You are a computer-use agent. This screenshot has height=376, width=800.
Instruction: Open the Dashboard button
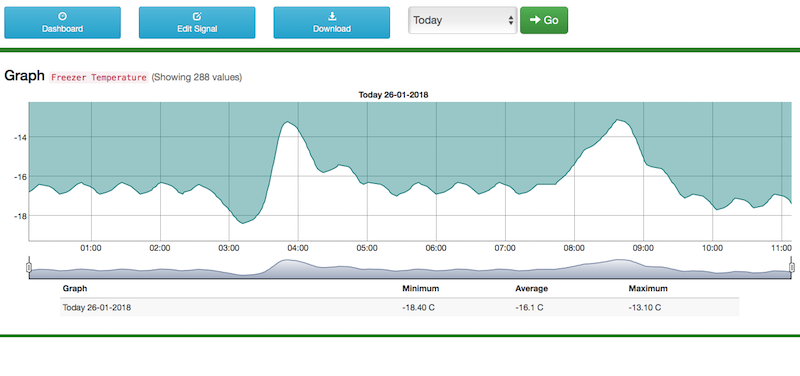(62, 22)
